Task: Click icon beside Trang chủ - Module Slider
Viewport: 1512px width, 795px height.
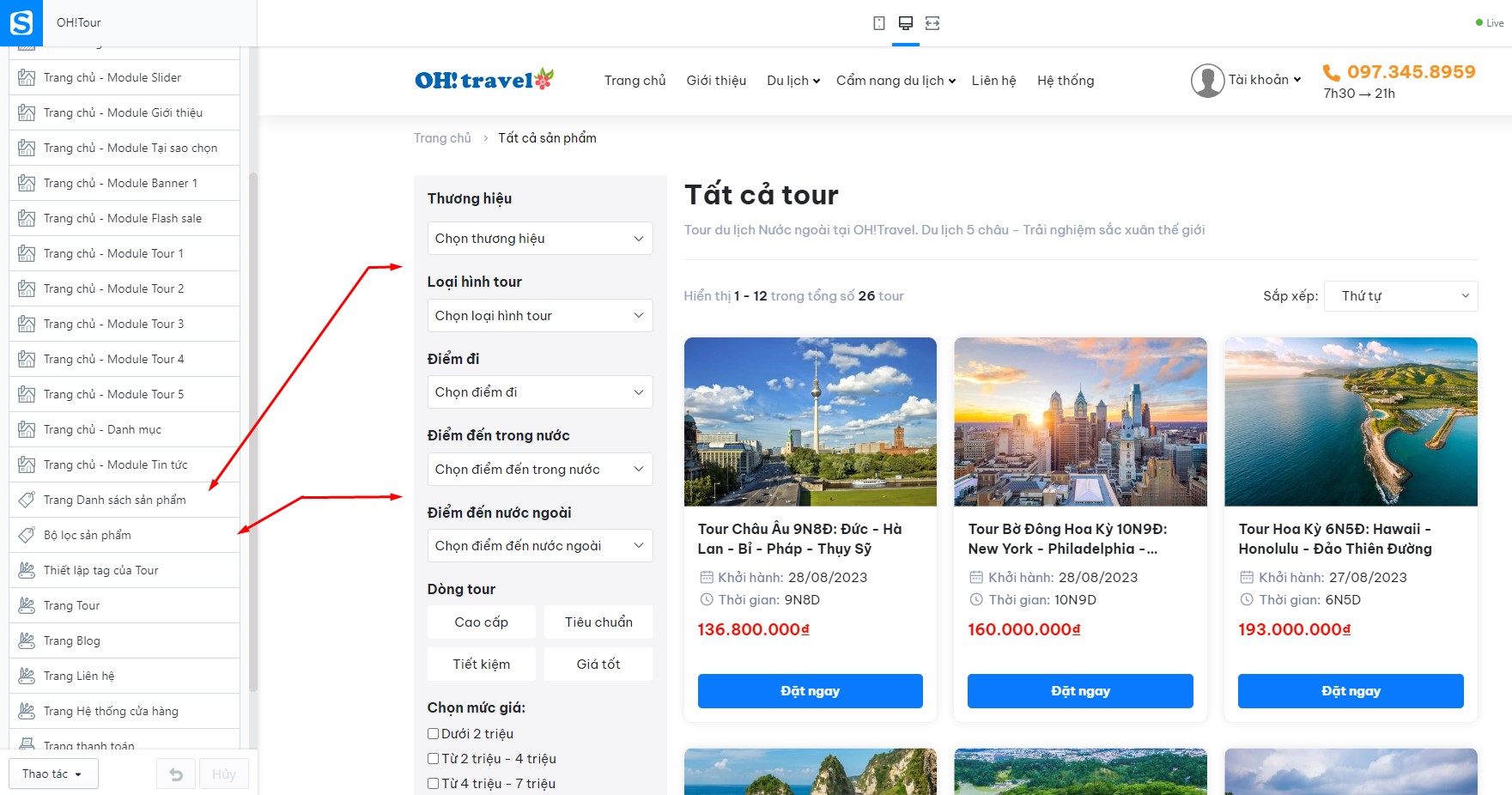Action: 27,77
